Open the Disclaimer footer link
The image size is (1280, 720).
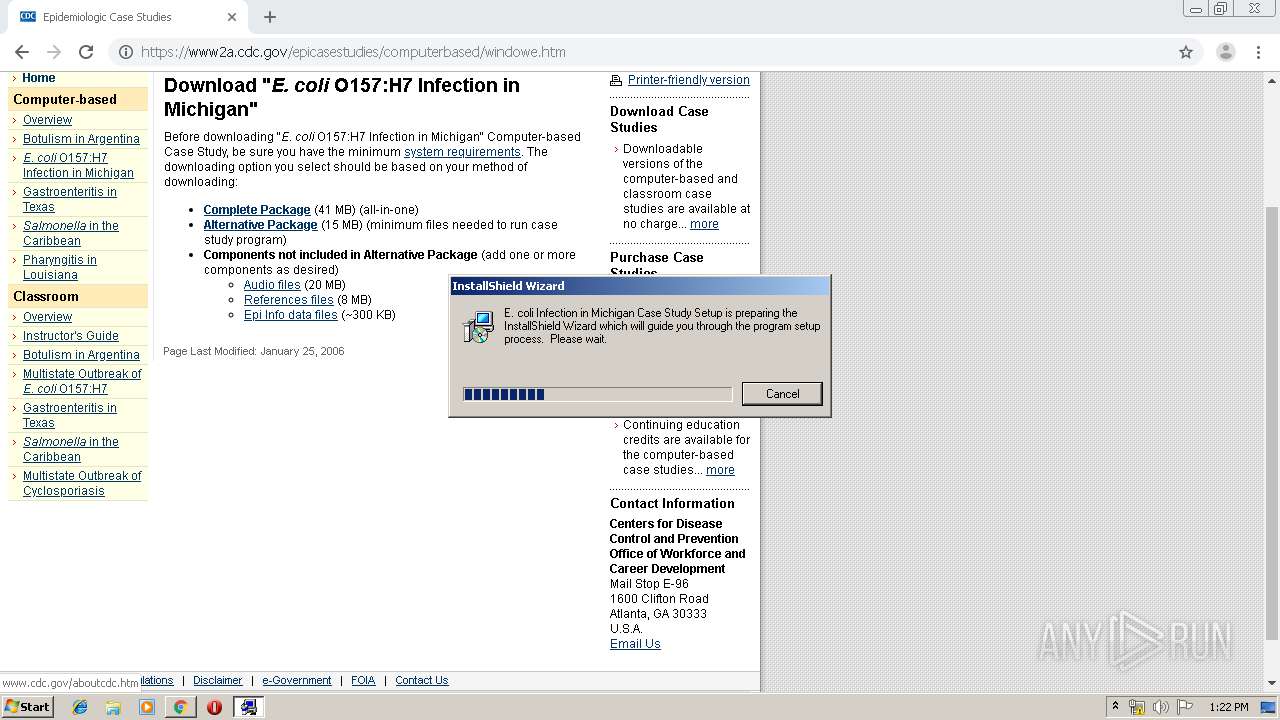217,680
